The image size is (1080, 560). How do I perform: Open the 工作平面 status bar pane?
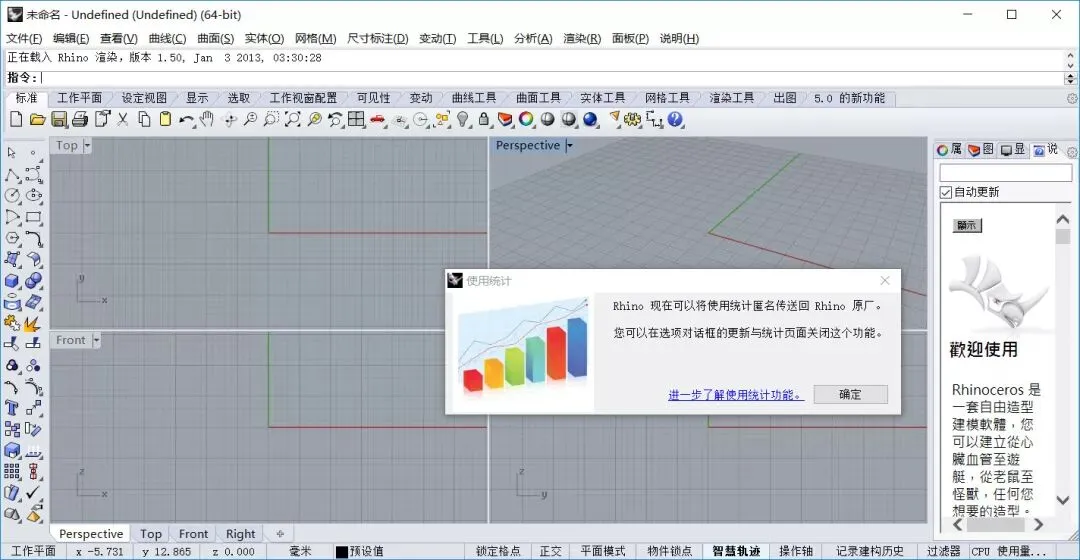pyautogui.click(x=33, y=551)
